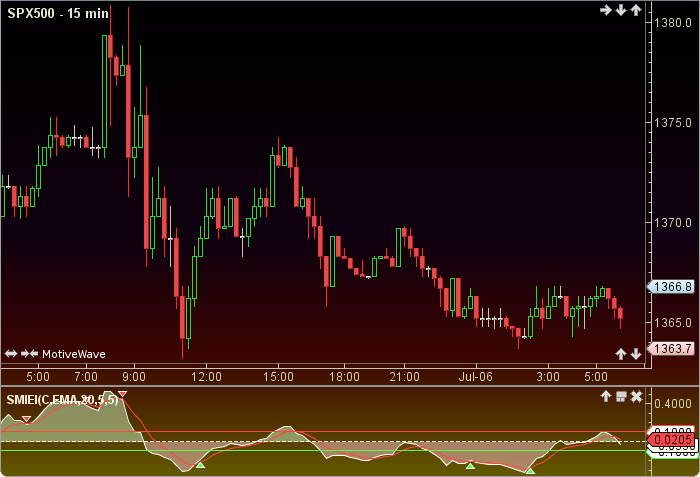Close the SMIEI study panel
The width and height of the screenshot is (700, 477).
(637, 396)
